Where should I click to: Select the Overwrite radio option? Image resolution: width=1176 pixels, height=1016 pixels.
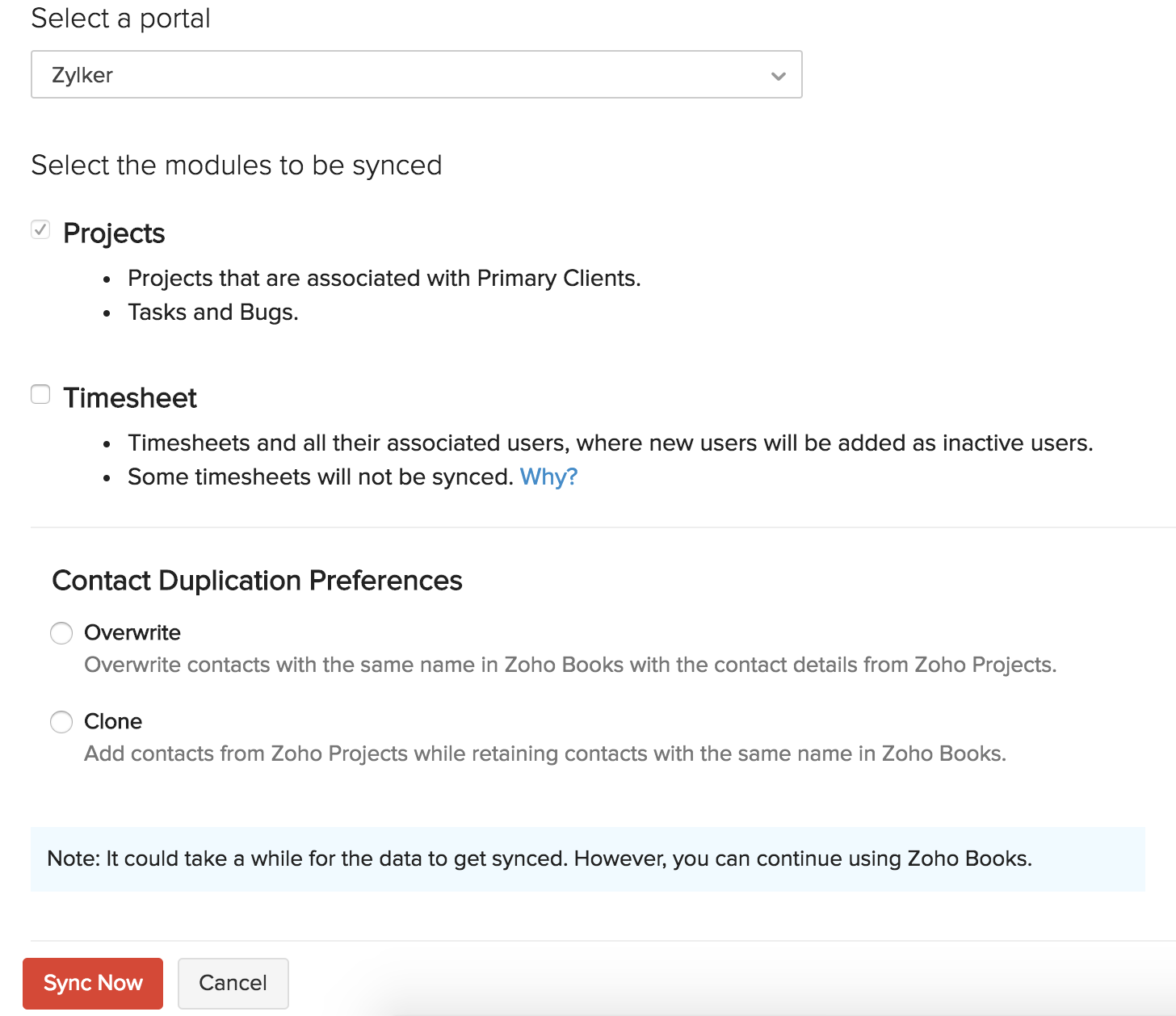point(61,632)
